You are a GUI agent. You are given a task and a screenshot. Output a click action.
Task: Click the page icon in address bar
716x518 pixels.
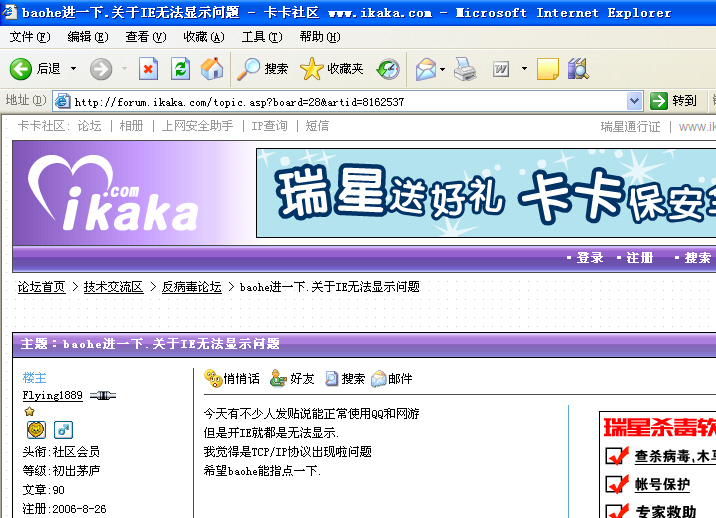[x=63, y=101]
